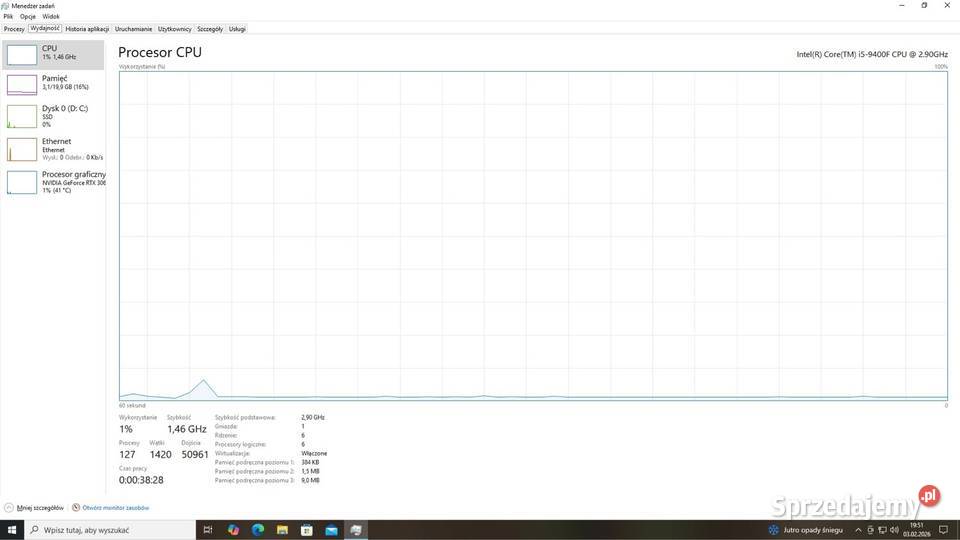
Task: Click the taskbar search box
Action: (x=110, y=530)
